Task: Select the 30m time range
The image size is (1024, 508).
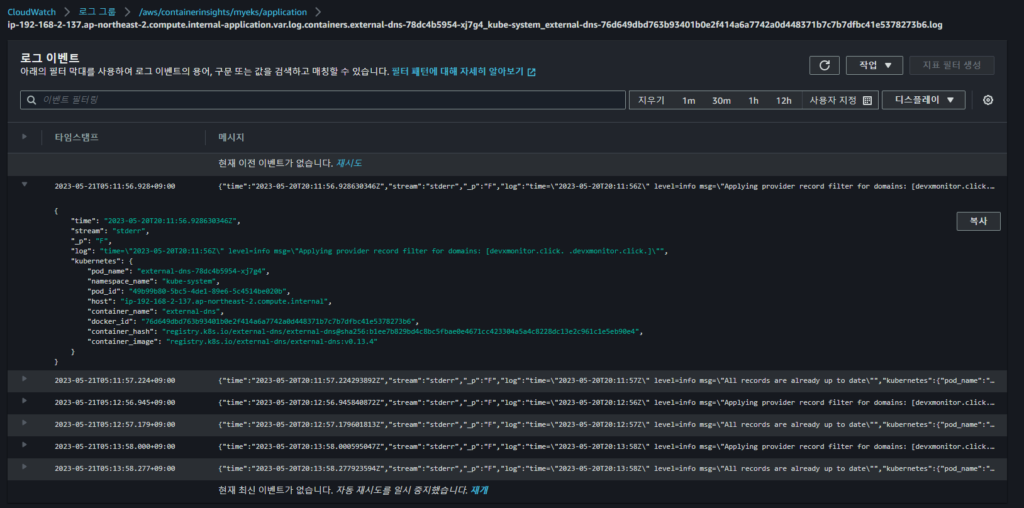Action: 721,101
